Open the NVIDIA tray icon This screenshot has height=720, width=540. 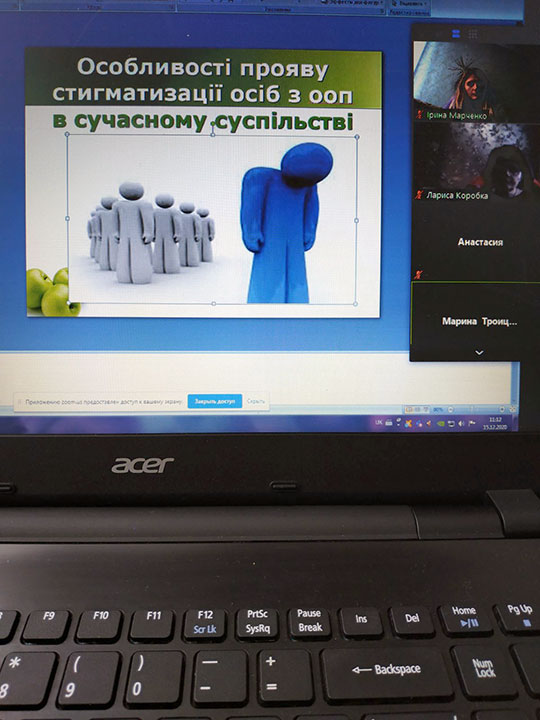(x=441, y=423)
